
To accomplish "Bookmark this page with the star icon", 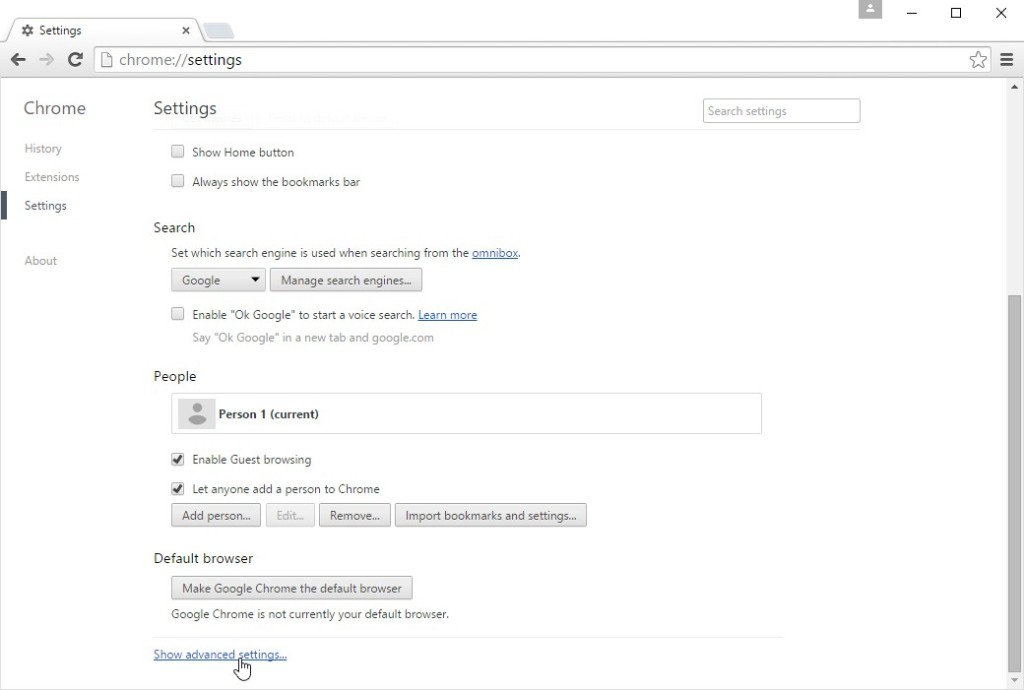I will click(x=978, y=60).
